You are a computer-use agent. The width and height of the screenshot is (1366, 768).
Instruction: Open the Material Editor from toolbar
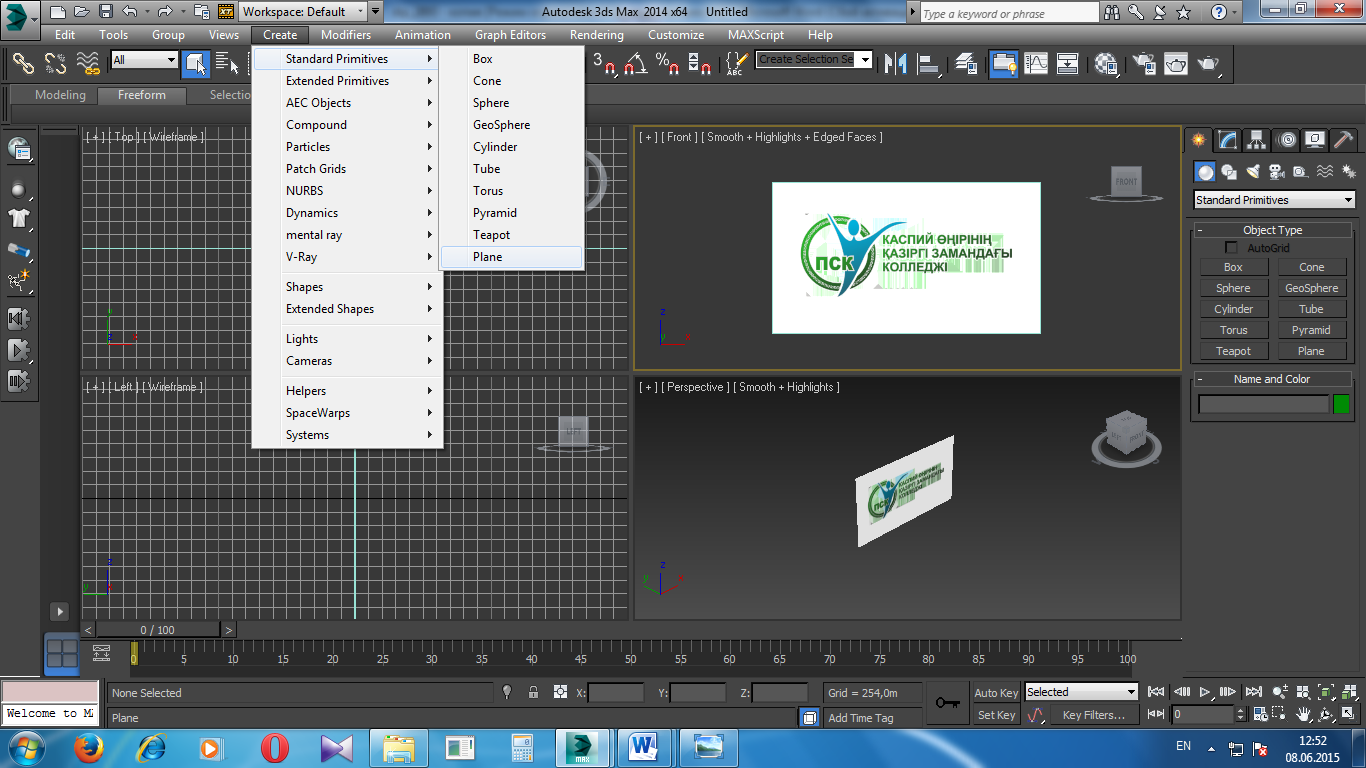(x=1106, y=63)
